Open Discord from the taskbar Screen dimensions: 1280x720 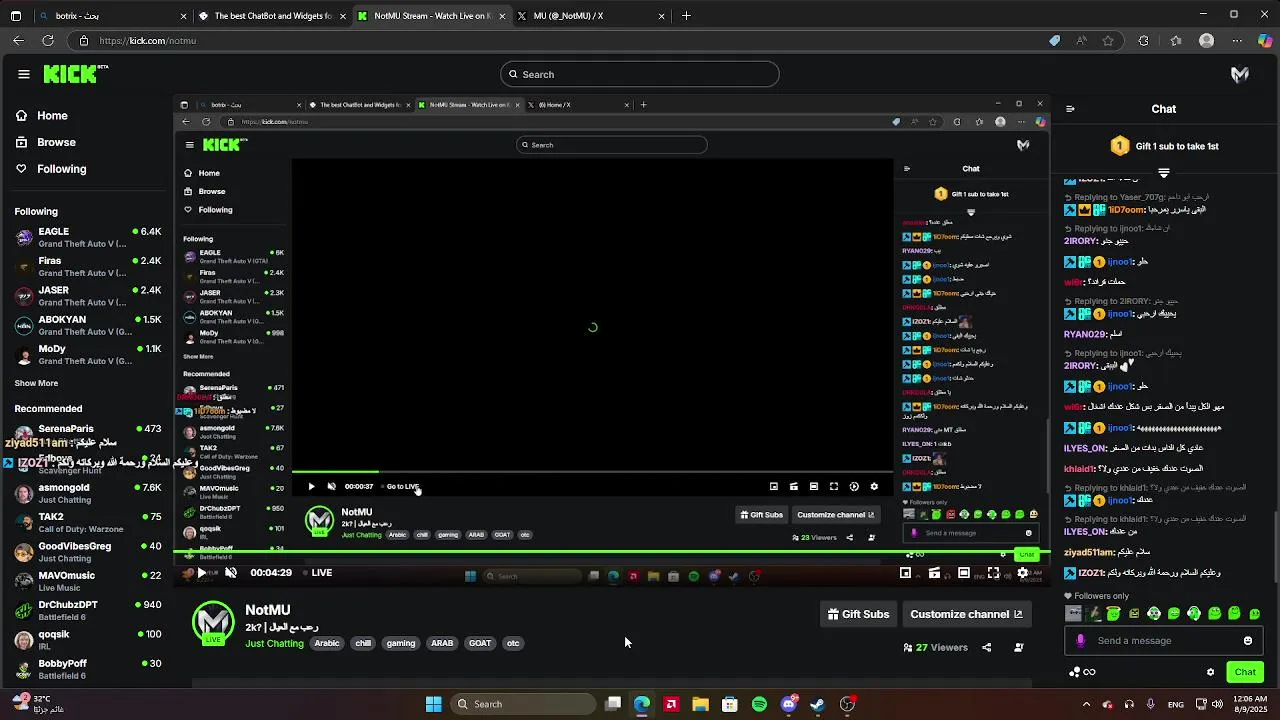pyautogui.click(x=788, y=704)
